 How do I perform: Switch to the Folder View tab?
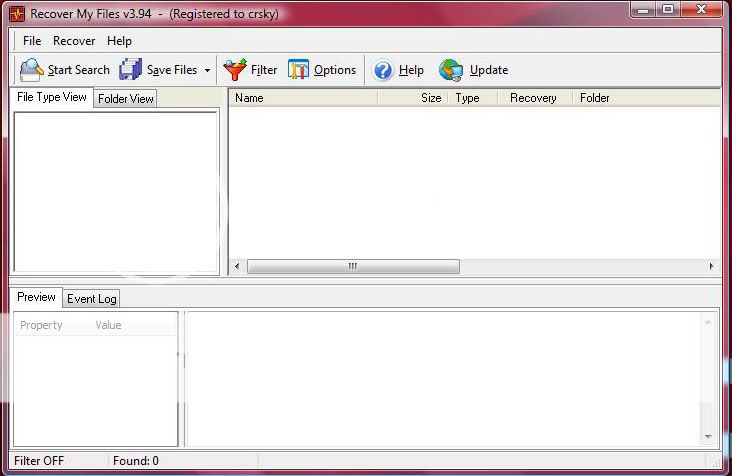click(x=126, y=99)
